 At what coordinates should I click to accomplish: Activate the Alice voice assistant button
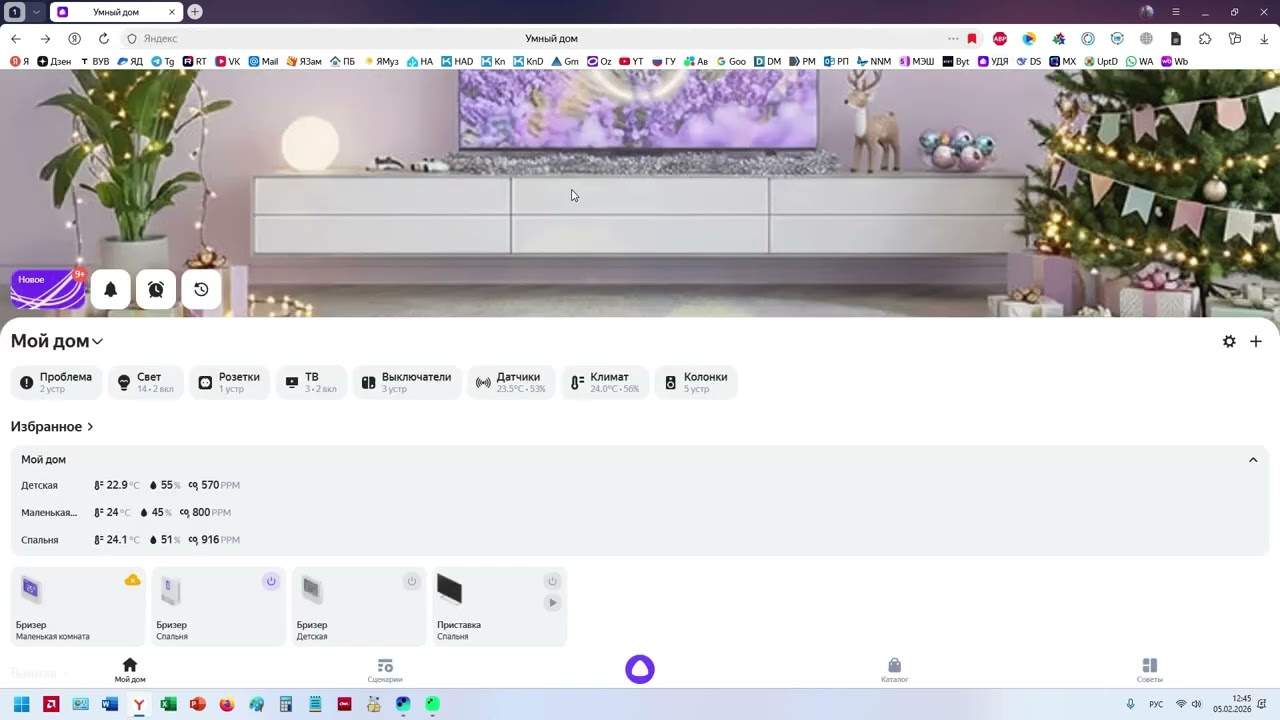640,669
